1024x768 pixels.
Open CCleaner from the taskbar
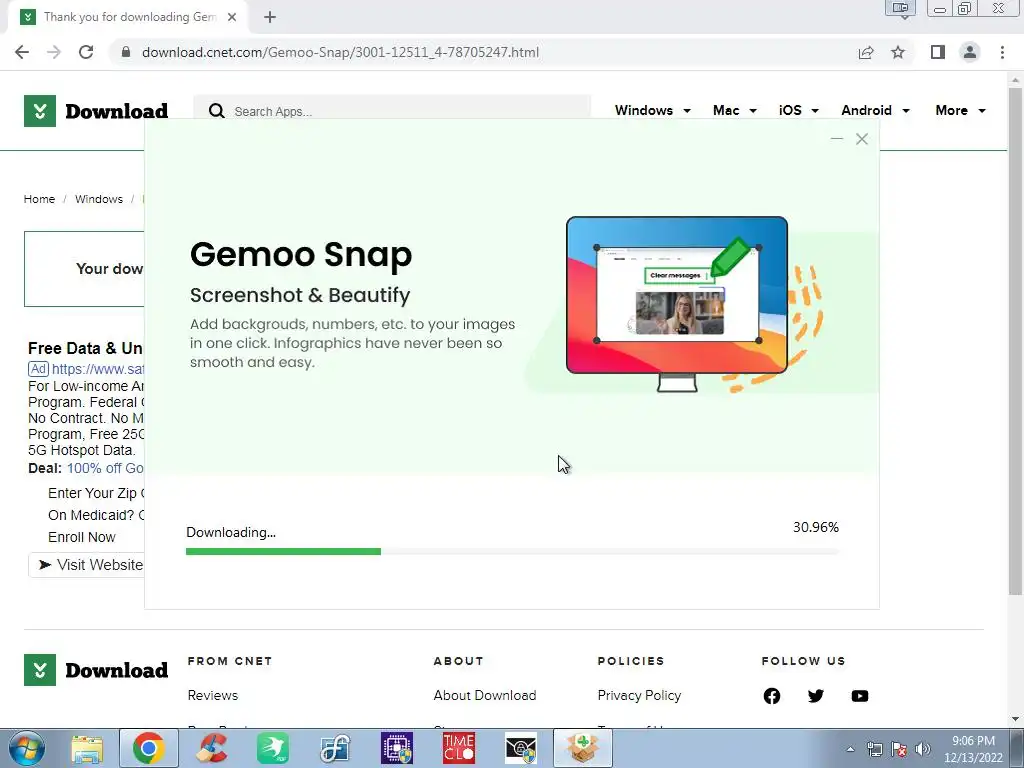click(x=212, y=748)
